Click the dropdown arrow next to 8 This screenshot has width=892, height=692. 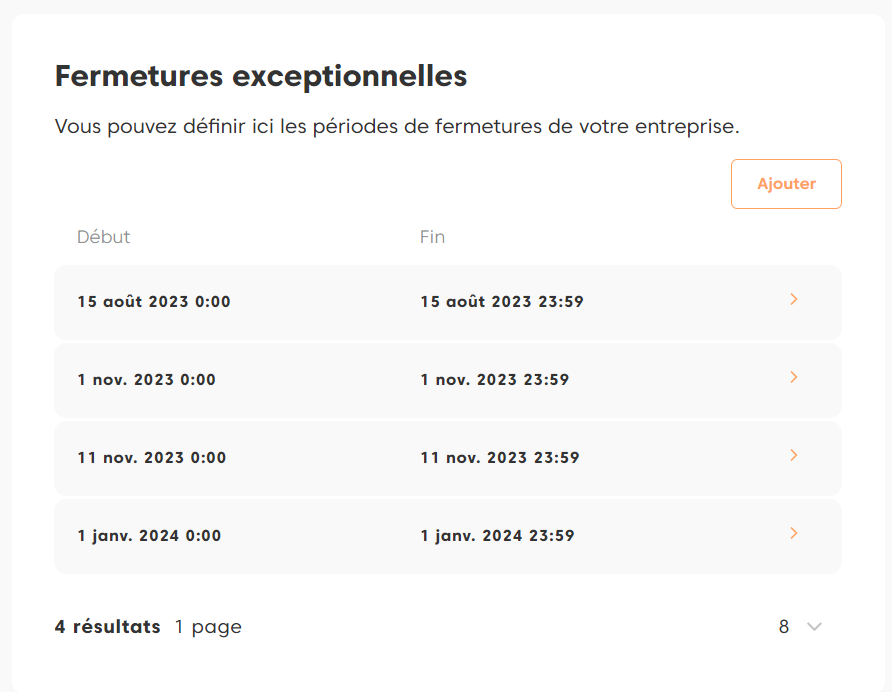[814, 627]
